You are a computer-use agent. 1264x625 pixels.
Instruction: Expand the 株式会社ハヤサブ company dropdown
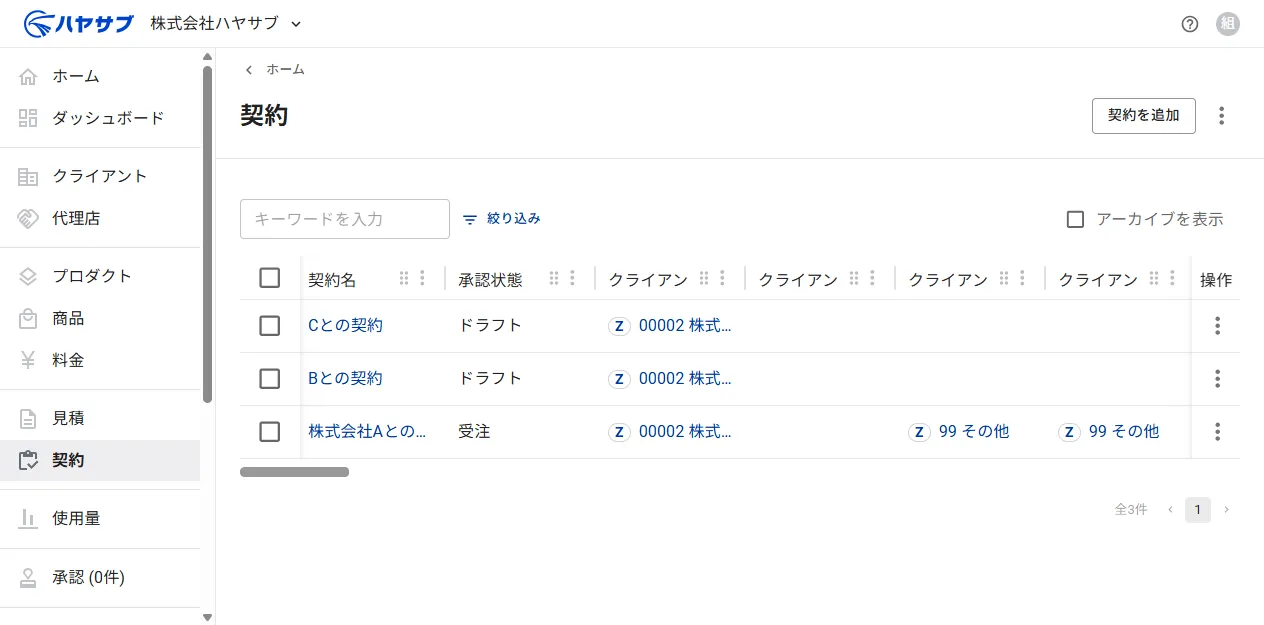[x=295, y=24]
